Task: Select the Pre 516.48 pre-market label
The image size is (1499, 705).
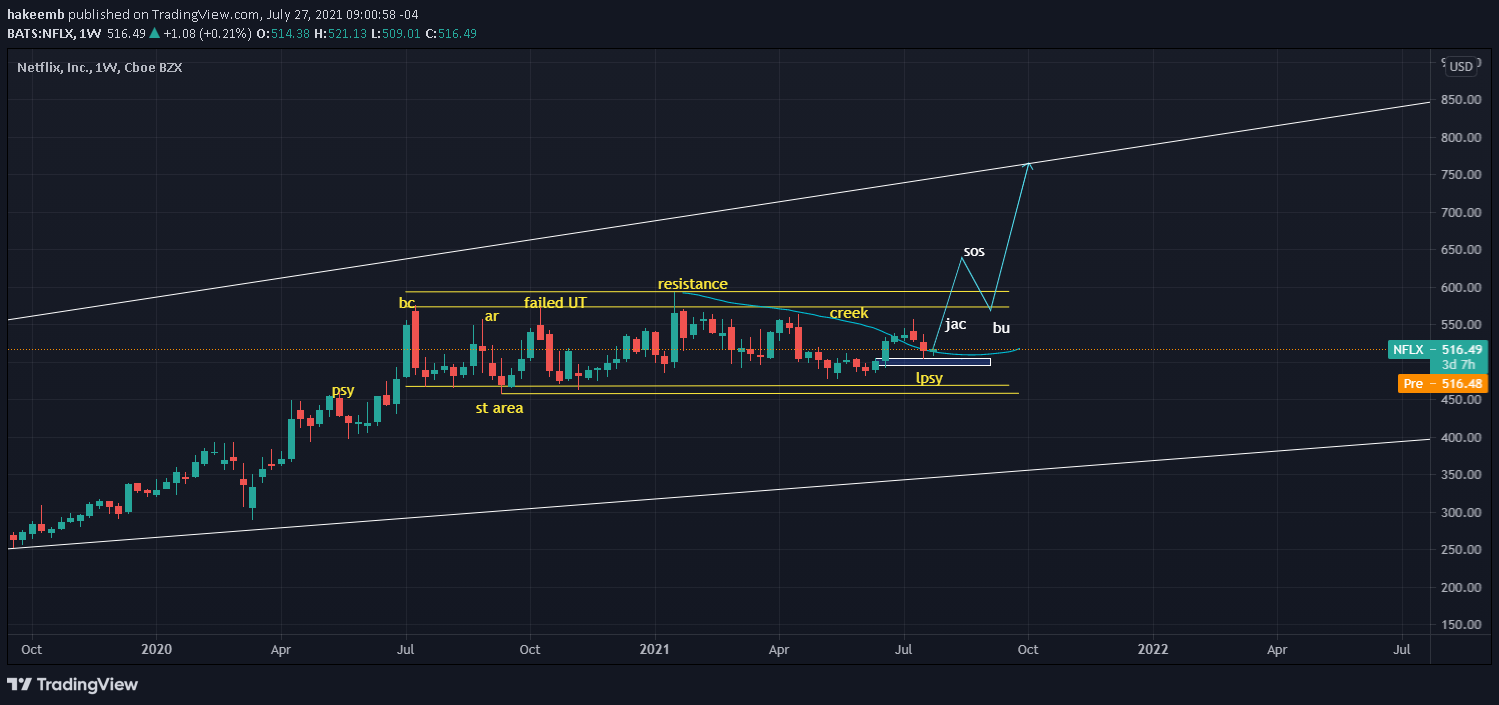Action: pyautogui.click(x=1441, y=383)
